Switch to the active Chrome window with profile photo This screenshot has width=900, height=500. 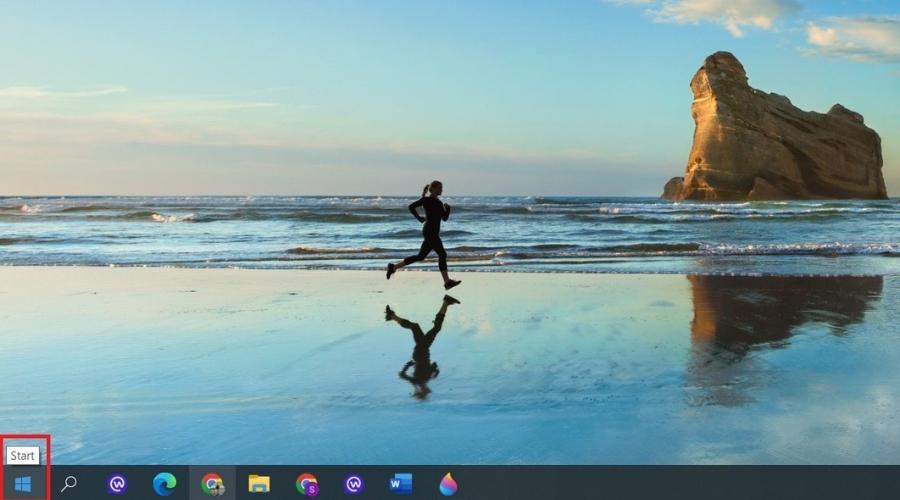pyautogui.click(x=212, y=484)
